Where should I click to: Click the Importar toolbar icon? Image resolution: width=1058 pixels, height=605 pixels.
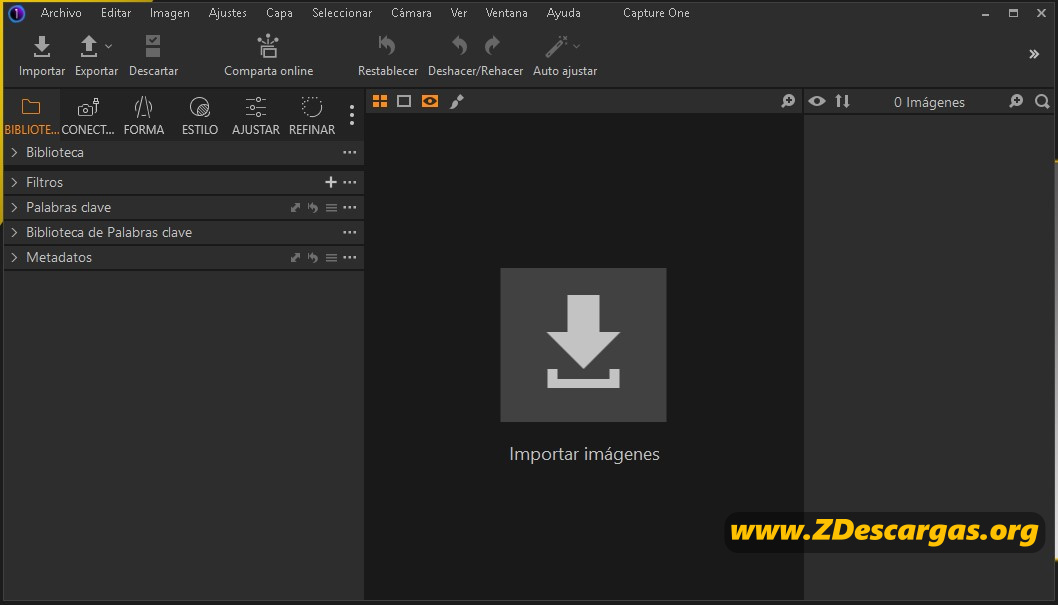[42, 47]
